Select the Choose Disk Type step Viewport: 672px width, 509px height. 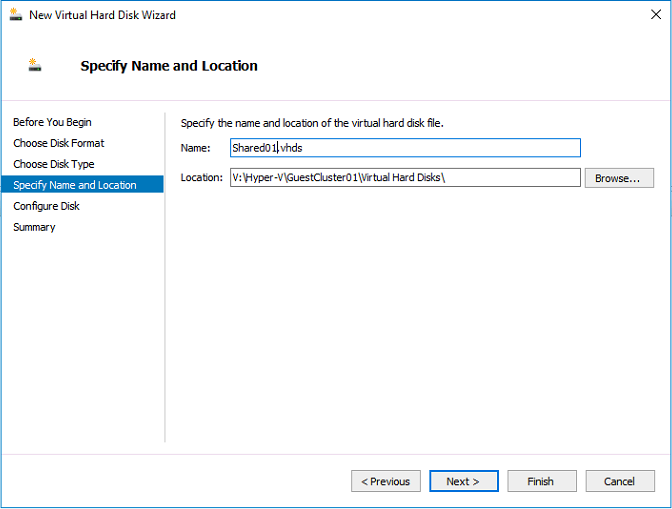[54, 164]
